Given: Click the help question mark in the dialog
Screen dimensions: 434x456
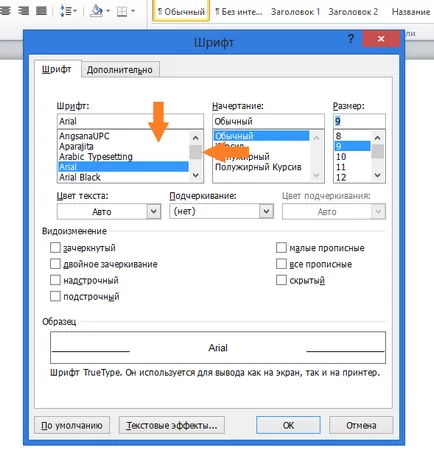Looking at the screenshot, I should click(x=351, y=39).
